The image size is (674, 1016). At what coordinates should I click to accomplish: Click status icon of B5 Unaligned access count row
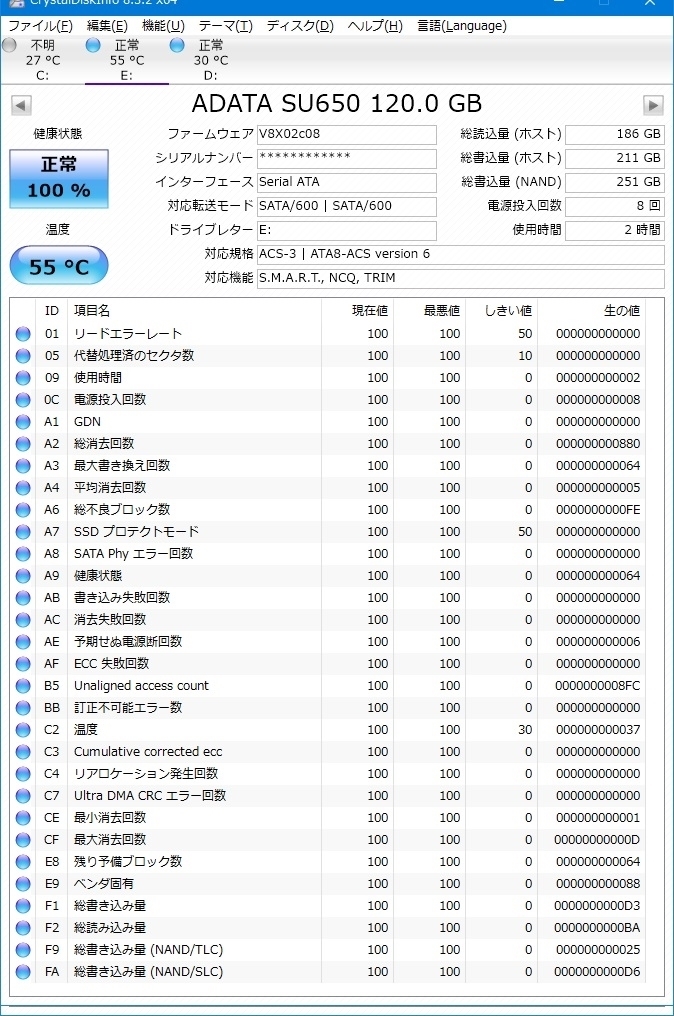23,687
